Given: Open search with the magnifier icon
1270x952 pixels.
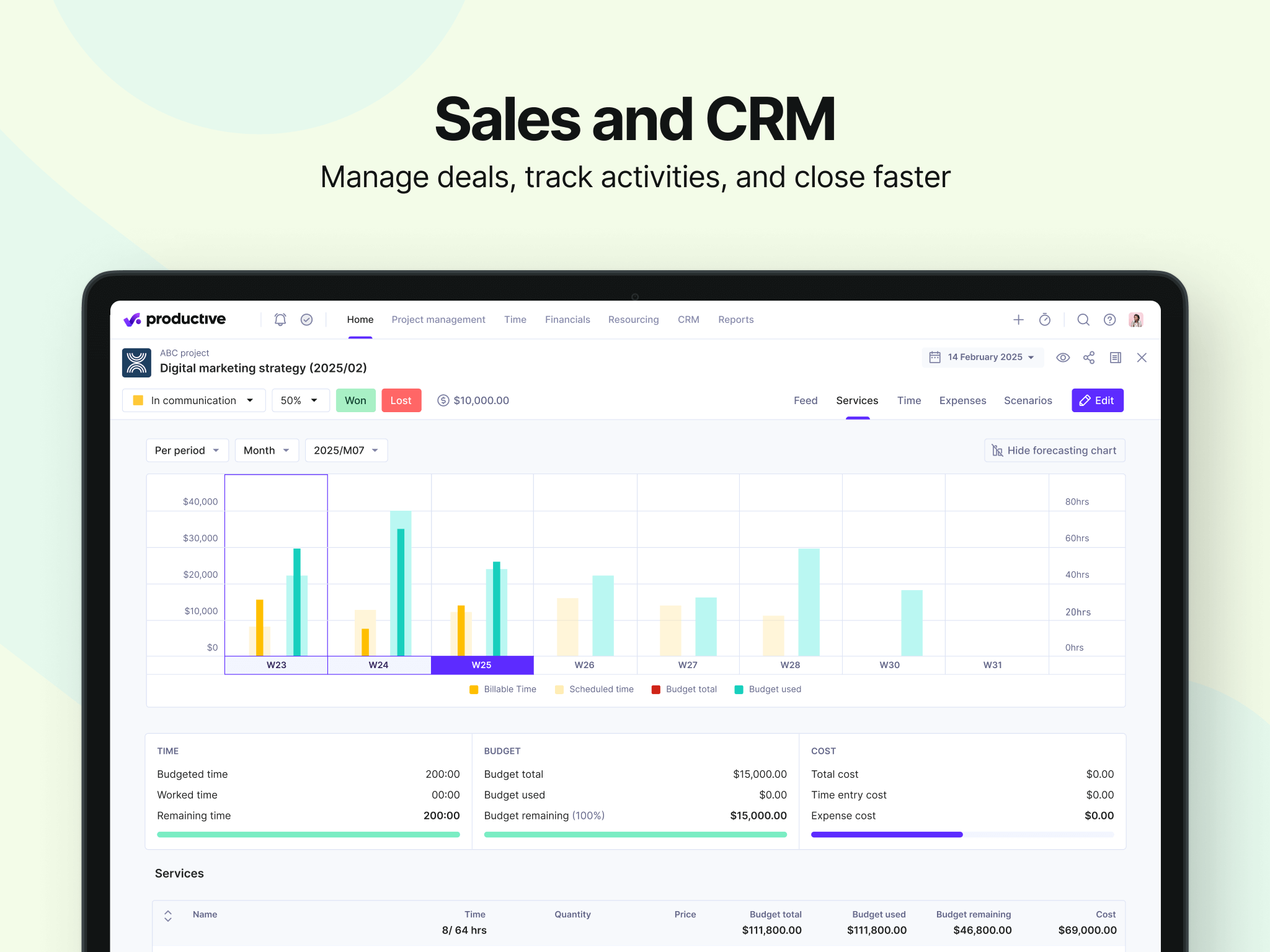Looking at the screenshot, I should pos(1083,319).
